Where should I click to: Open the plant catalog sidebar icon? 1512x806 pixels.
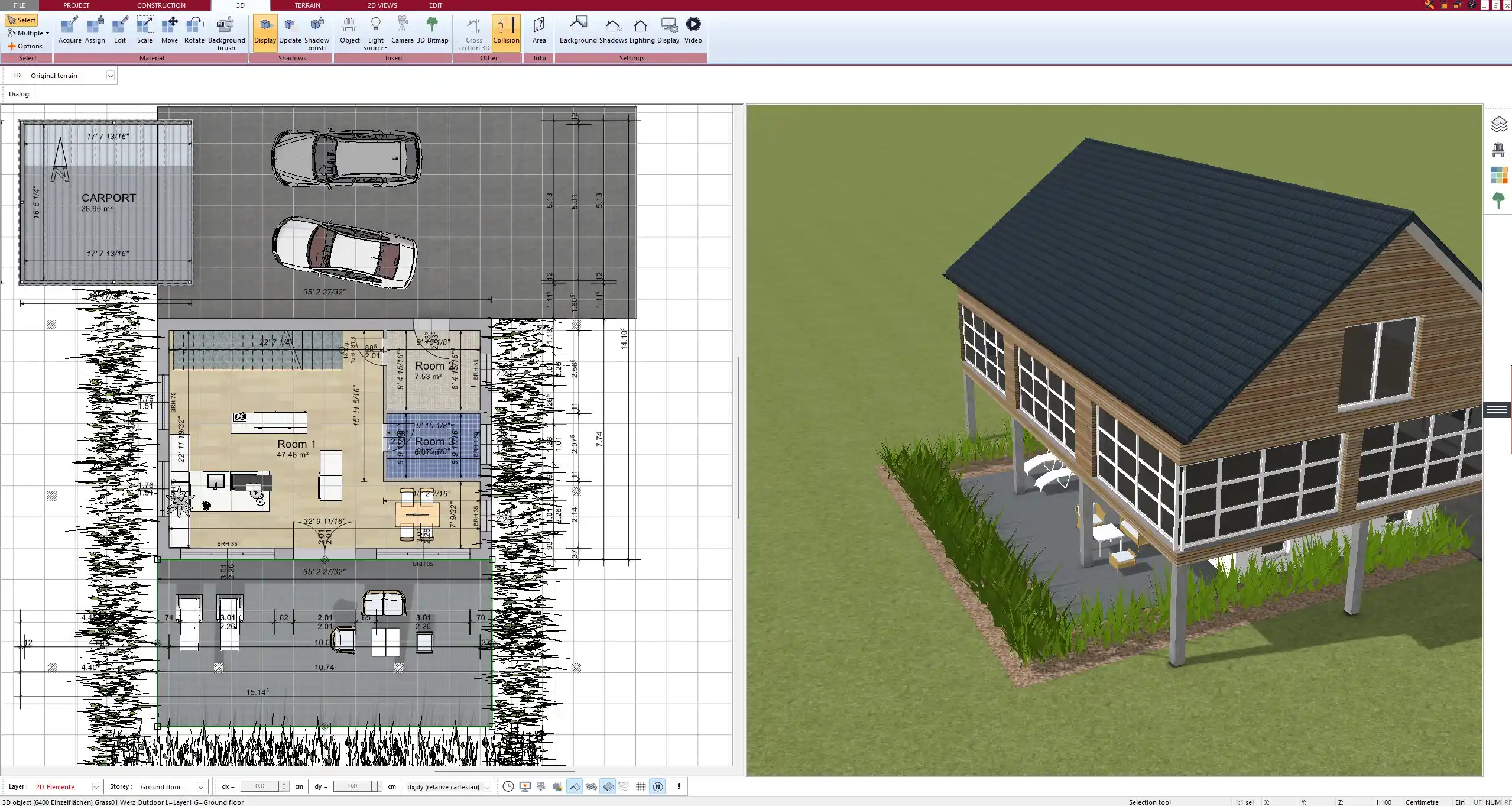[x=1498, y=200]
